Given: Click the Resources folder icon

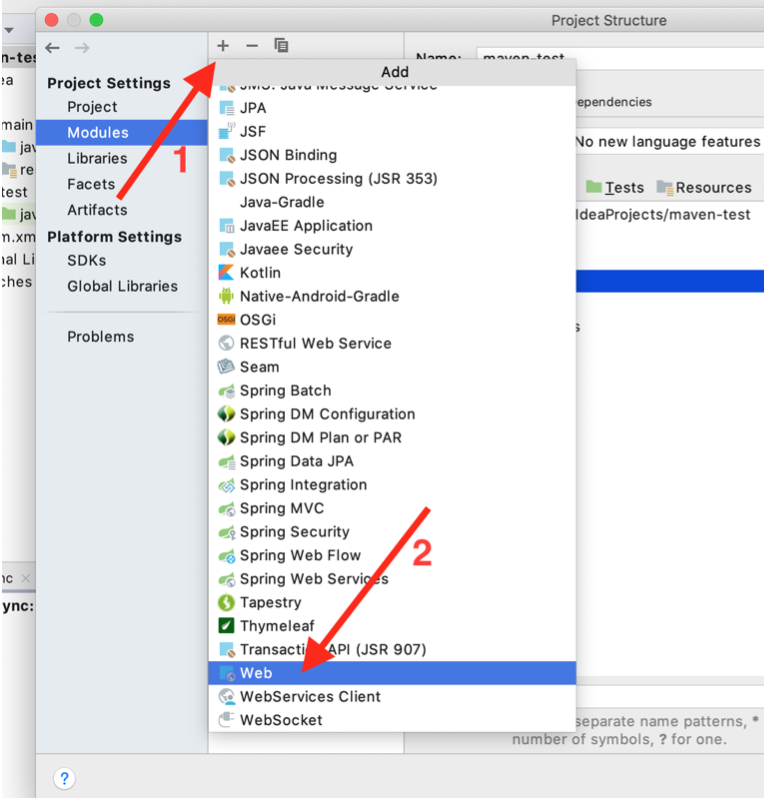Looking at the screenshot, I should (x=665, y=187).
